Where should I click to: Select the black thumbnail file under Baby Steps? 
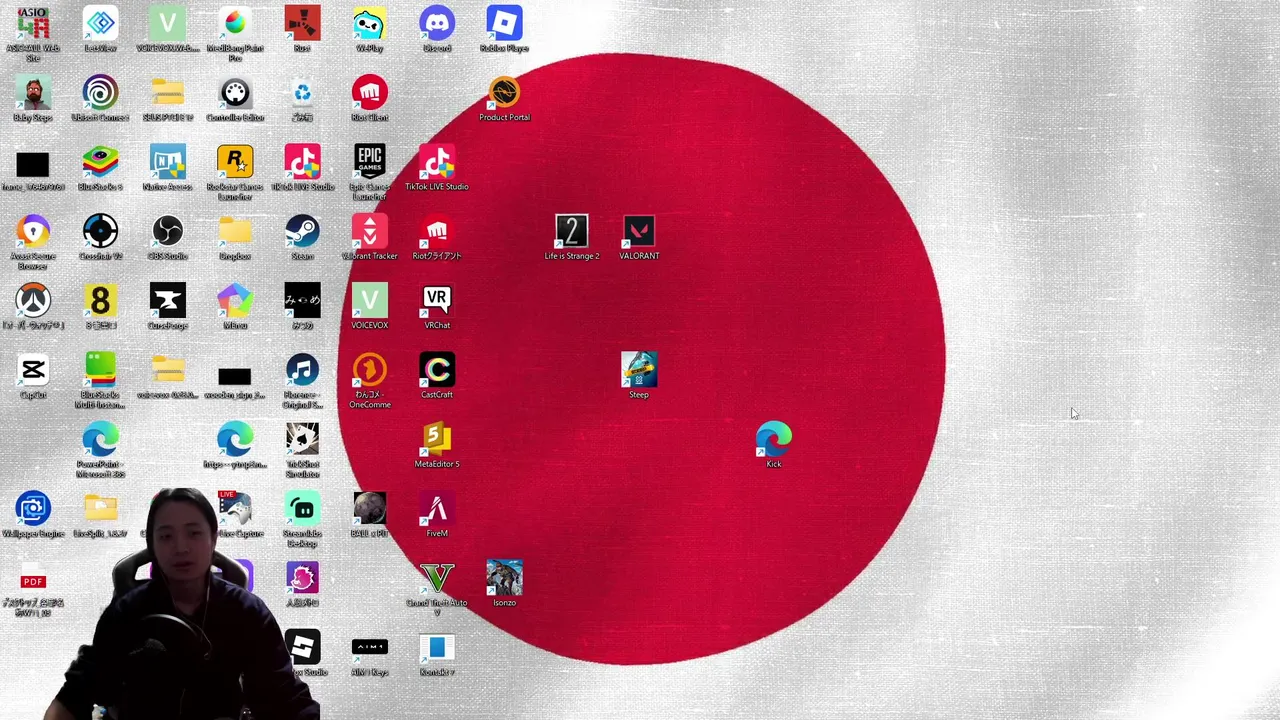tap(33, 165)
